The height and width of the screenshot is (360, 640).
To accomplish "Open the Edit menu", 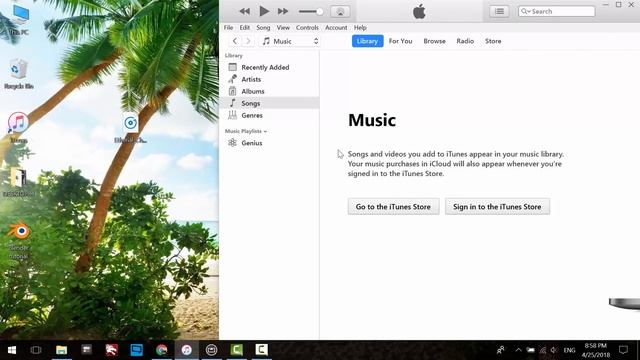I will (244, 28).
